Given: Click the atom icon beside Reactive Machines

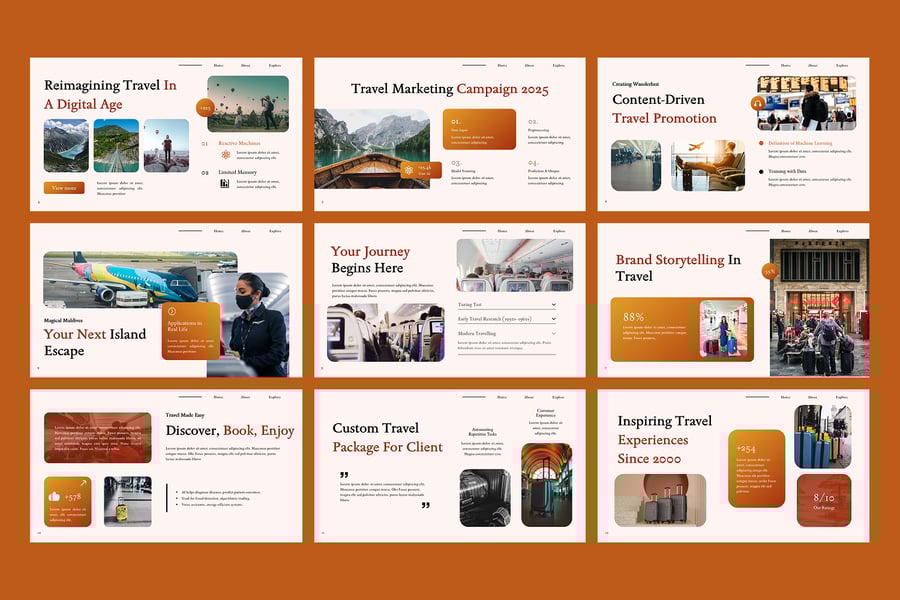Looking at the screenshot, I should (x=226, y=154).
